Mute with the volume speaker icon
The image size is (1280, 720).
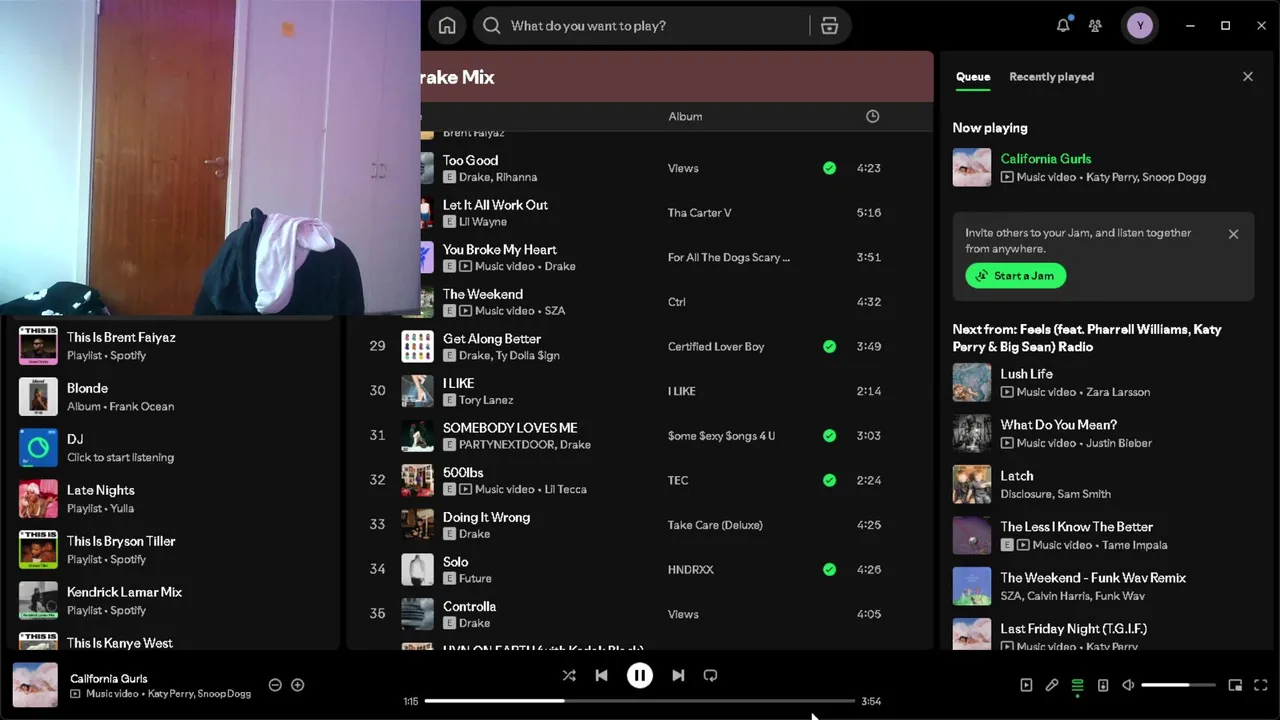1128,685
